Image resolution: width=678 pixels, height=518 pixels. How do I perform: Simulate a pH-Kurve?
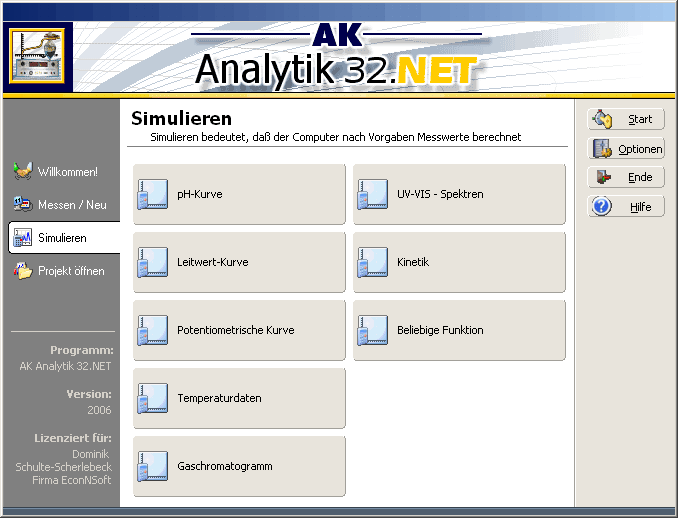click(x=239, y=194)
